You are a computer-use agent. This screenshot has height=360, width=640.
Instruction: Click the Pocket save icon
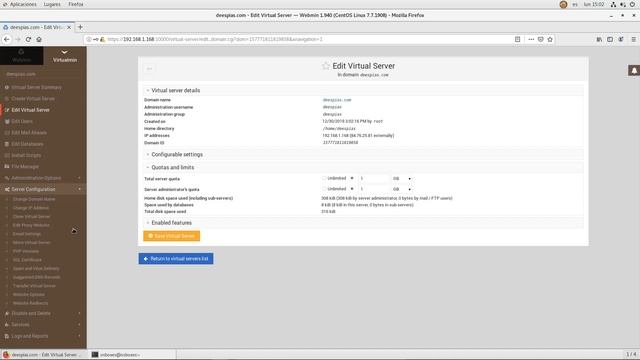(x=540, y=40)
